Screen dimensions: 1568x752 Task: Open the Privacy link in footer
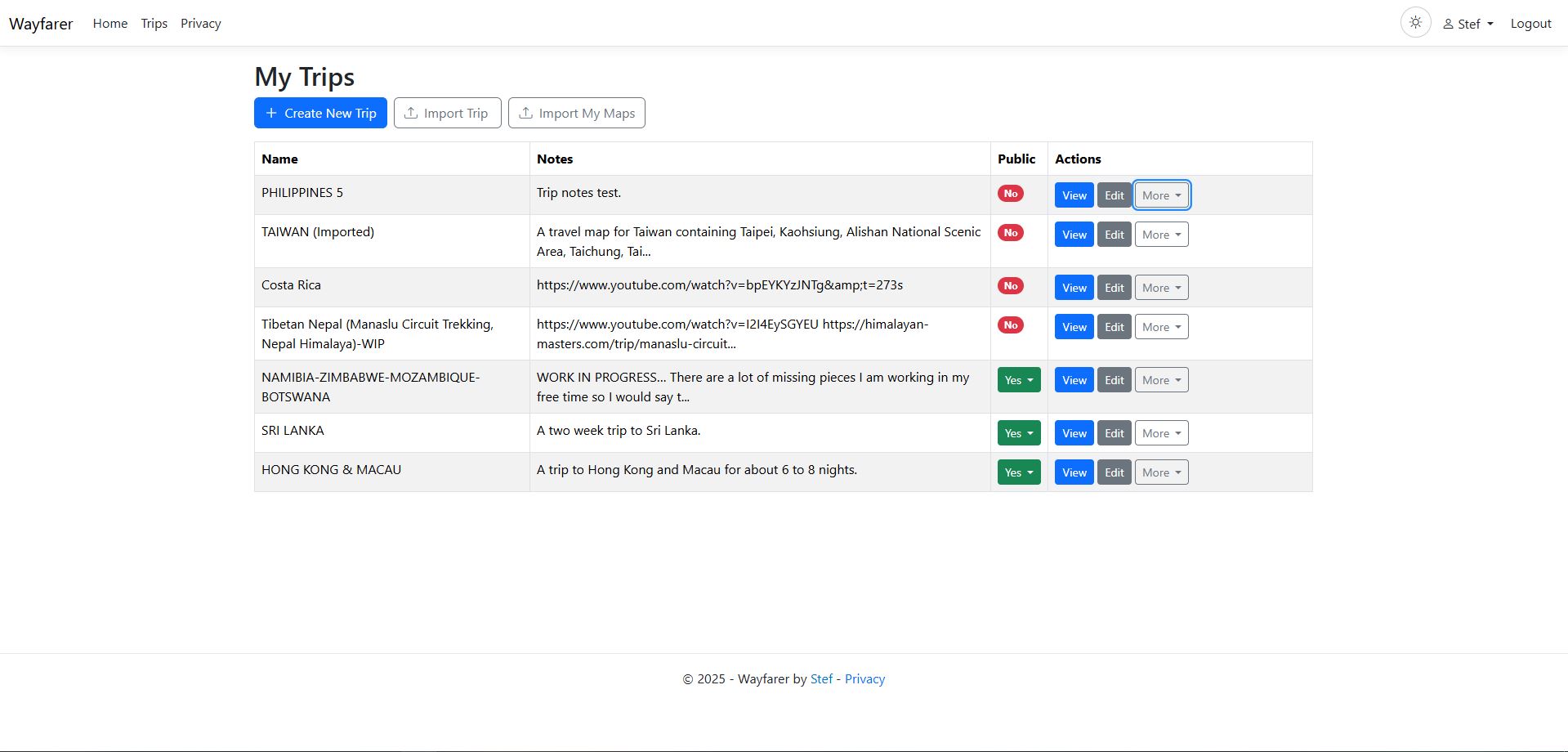coord(864,679)
